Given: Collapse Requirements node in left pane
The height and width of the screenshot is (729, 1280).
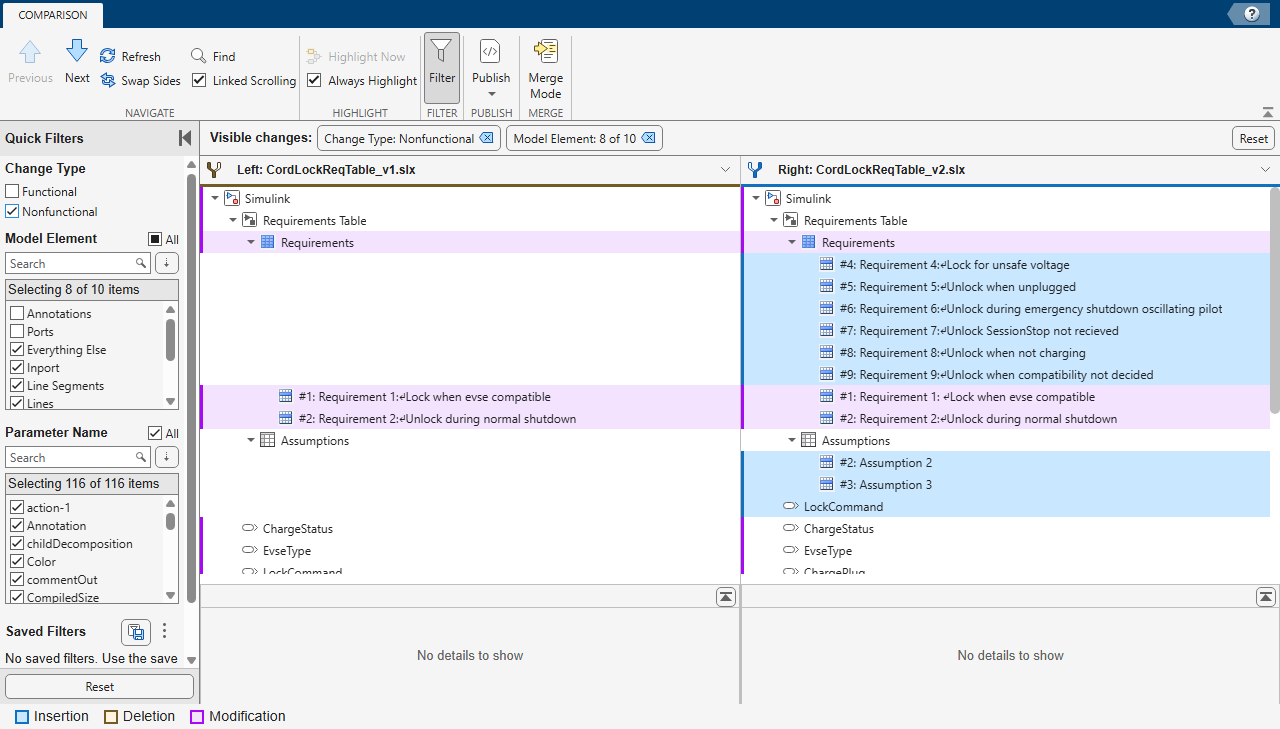Looking at the screenshot, I should coord(251,243).
